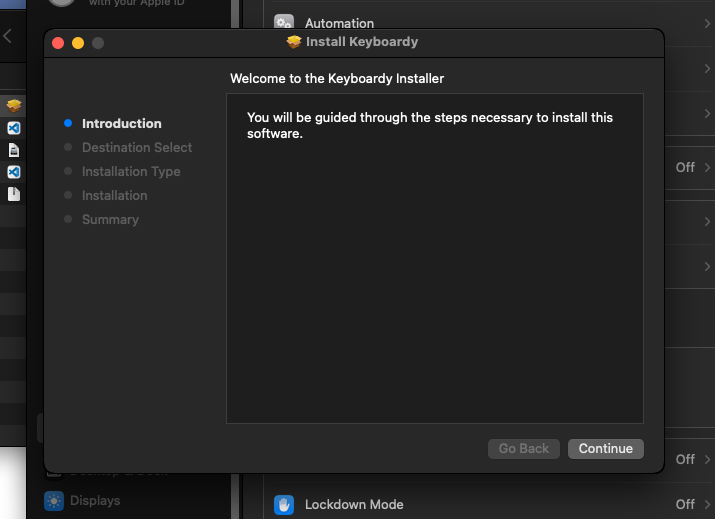715x519 pixels.
Task: Select the Installation step label
Action: (x=114, y=196)
